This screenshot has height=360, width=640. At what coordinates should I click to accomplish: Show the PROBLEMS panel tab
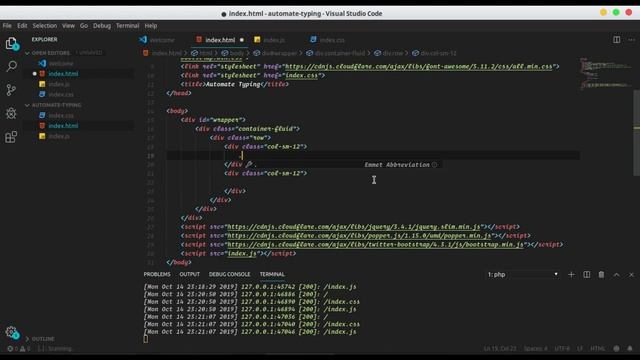tap(157, 274)
